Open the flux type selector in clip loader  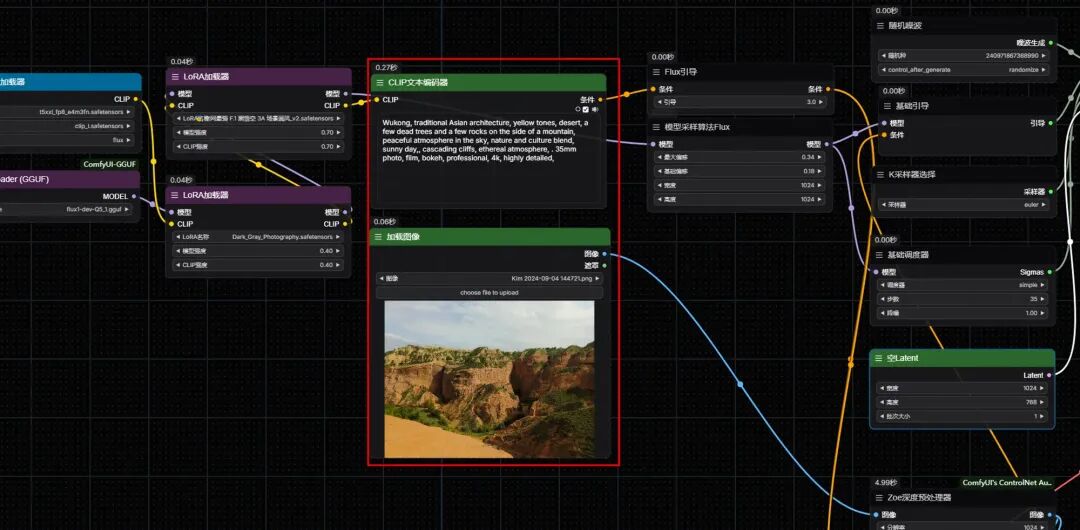67,140
